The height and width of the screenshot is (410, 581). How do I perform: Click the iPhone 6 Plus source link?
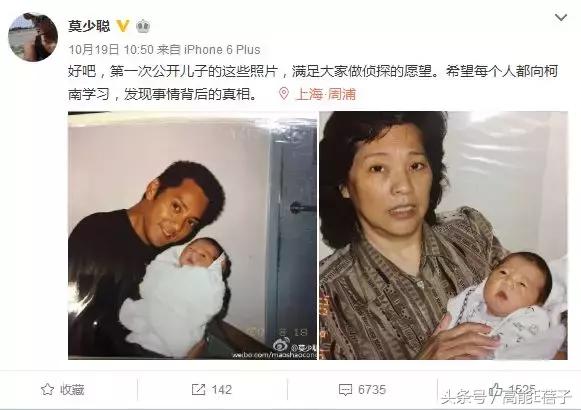(x=222, y=50)
